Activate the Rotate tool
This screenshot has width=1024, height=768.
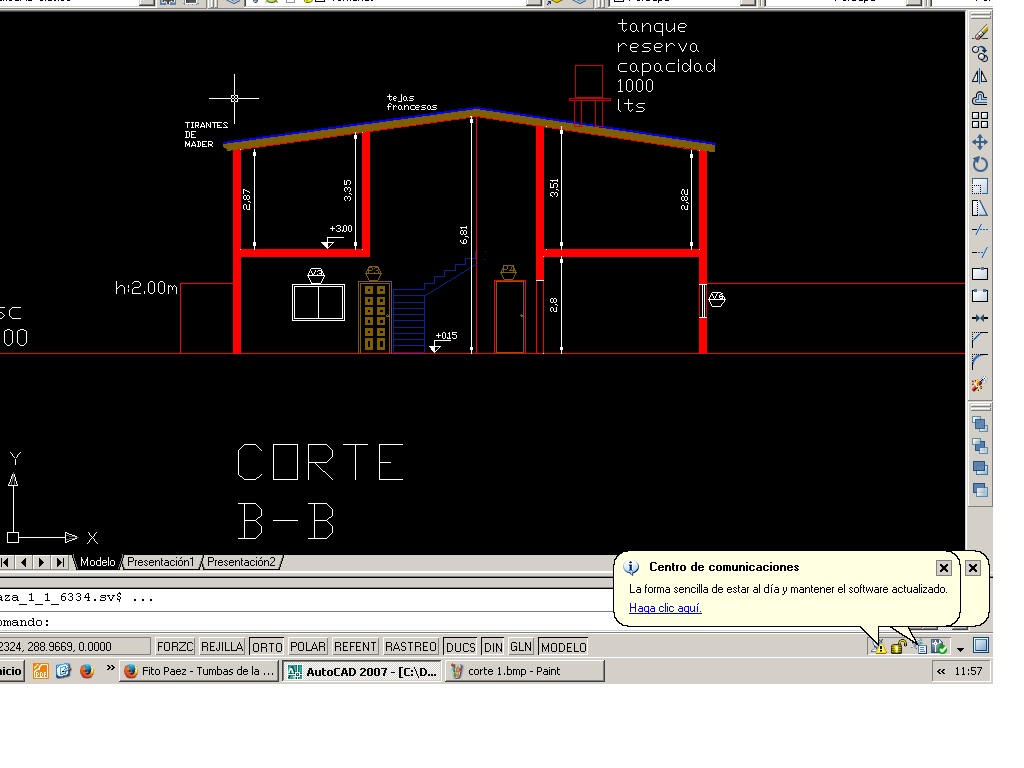pos(980,163)
